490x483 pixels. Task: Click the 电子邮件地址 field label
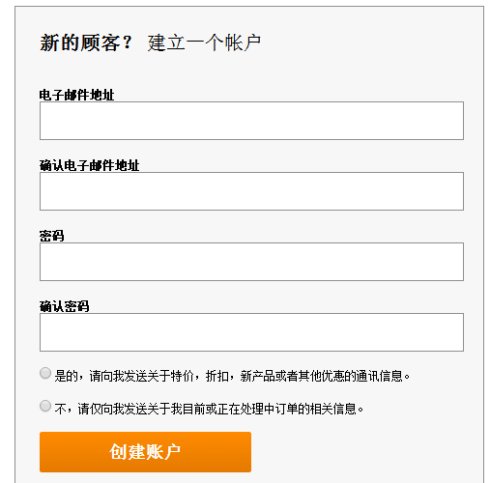click(x=77, y=95)
